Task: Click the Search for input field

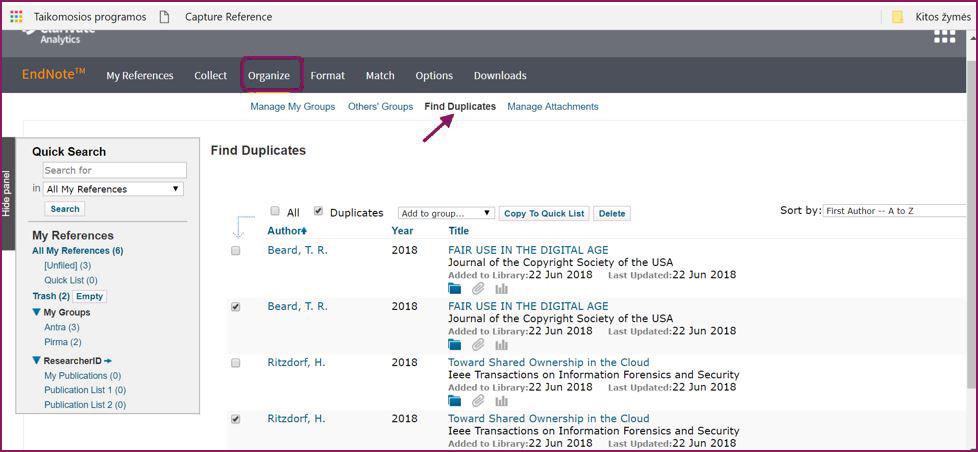Action: (114, 170)
